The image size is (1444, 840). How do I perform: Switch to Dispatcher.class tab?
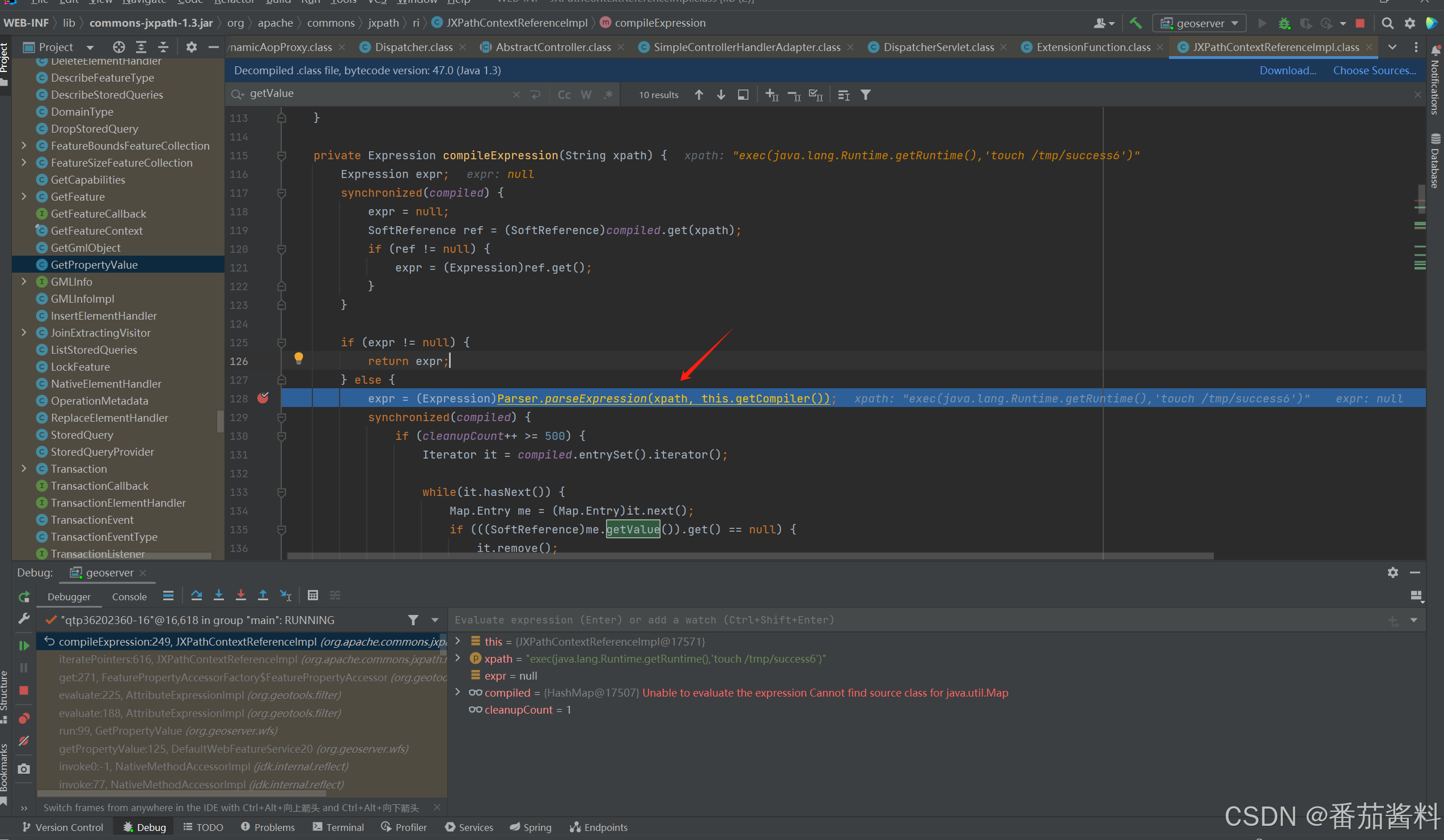pos(413,47)
